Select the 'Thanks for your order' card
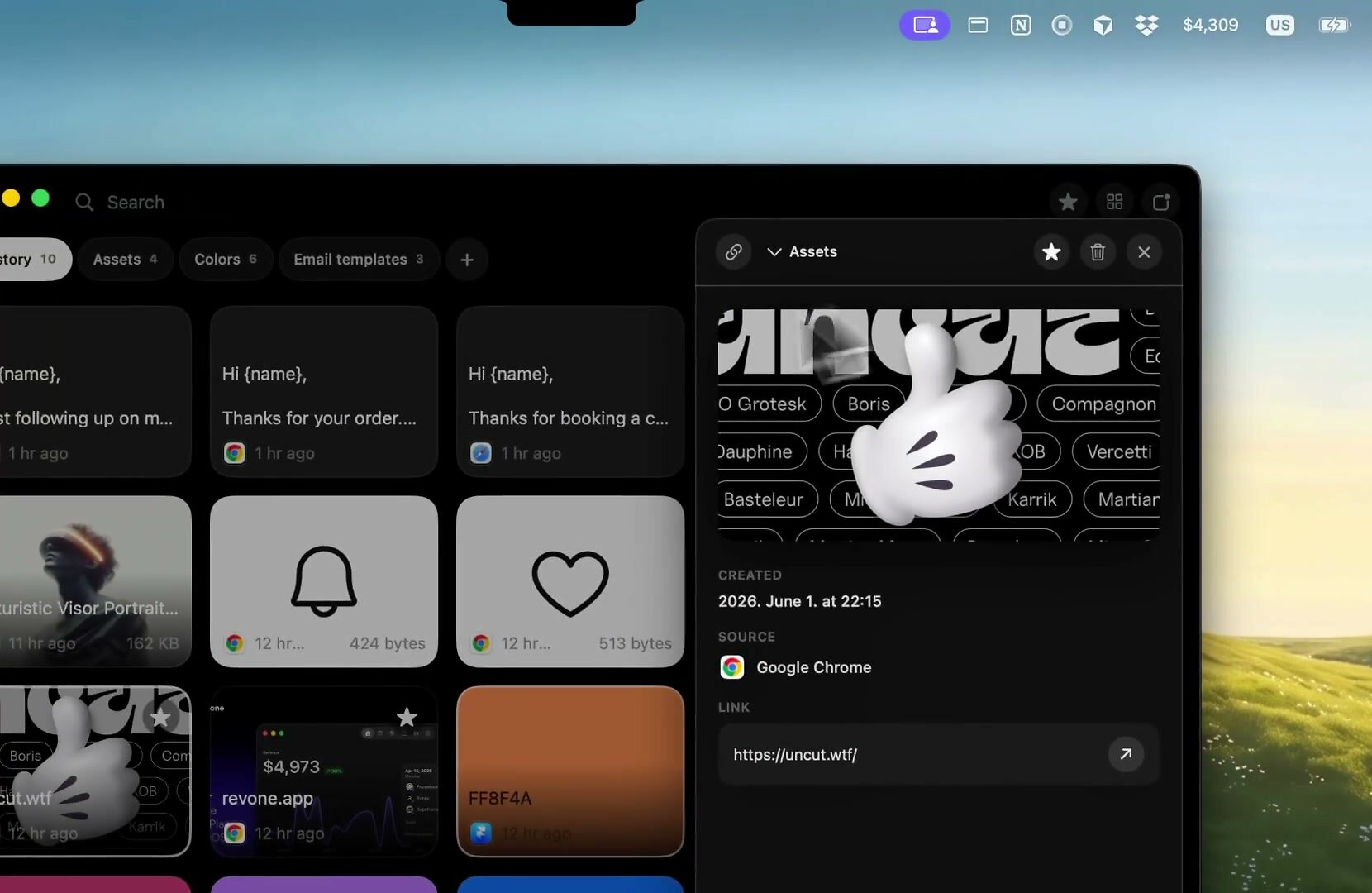1372x893 pixels. coord(324,391)
